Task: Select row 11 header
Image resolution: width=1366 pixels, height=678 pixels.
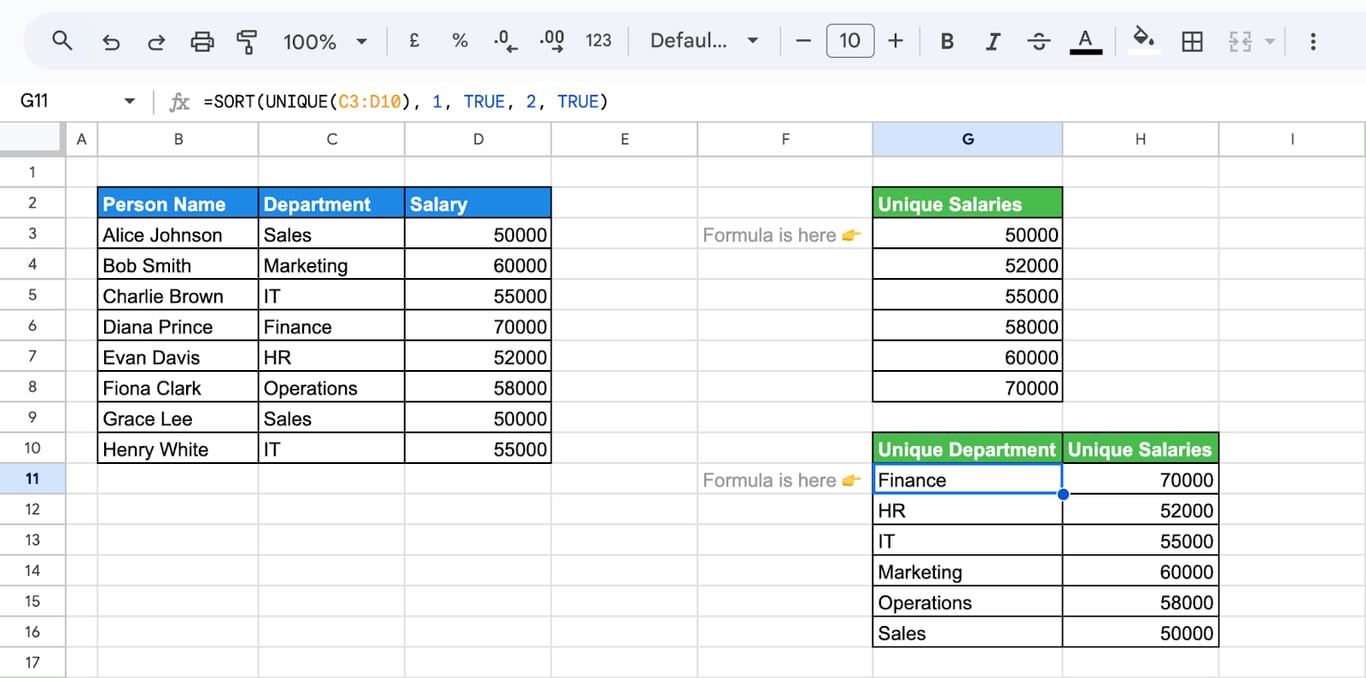Action: tap(32, 479)
